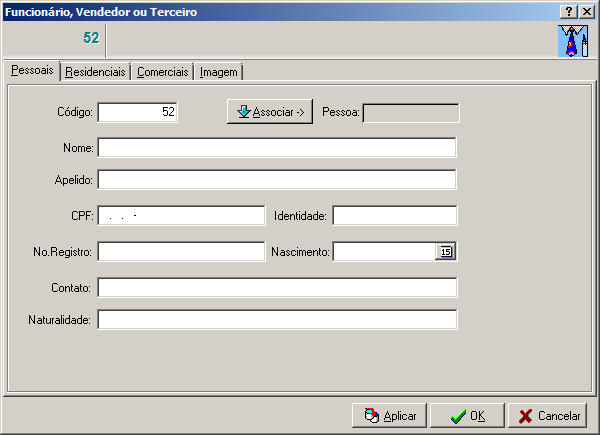The width and height of the screenshot is (600, 435).
Task: Open the Nascimento calendar date picker
Action: tap(446, 252)
